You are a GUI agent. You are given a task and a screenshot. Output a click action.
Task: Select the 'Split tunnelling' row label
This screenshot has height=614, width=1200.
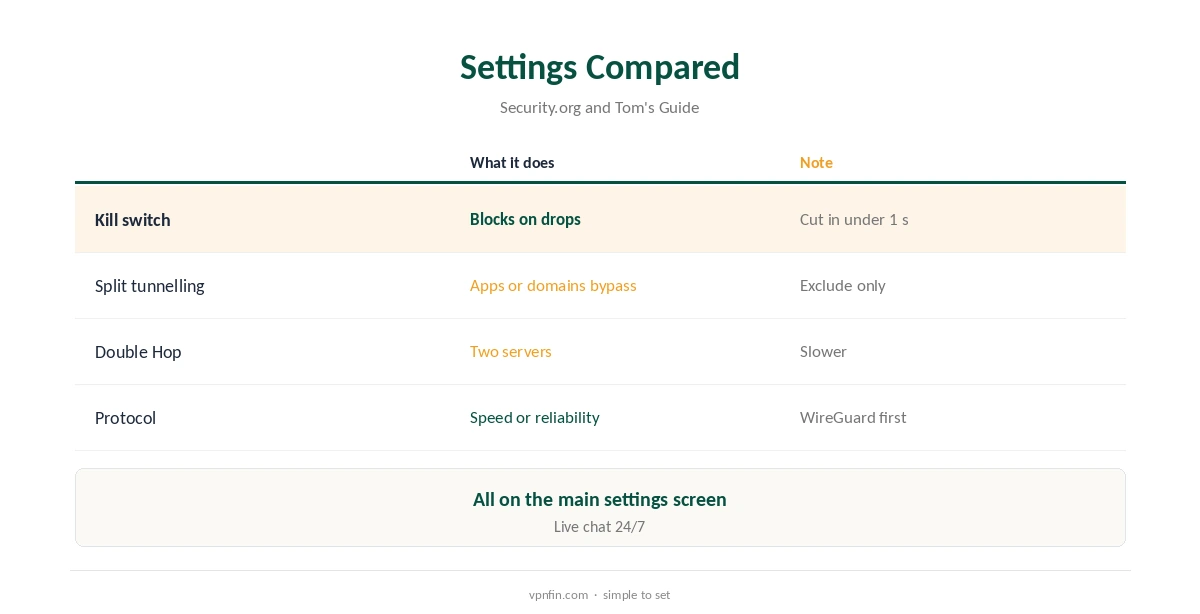coord(150,286)
